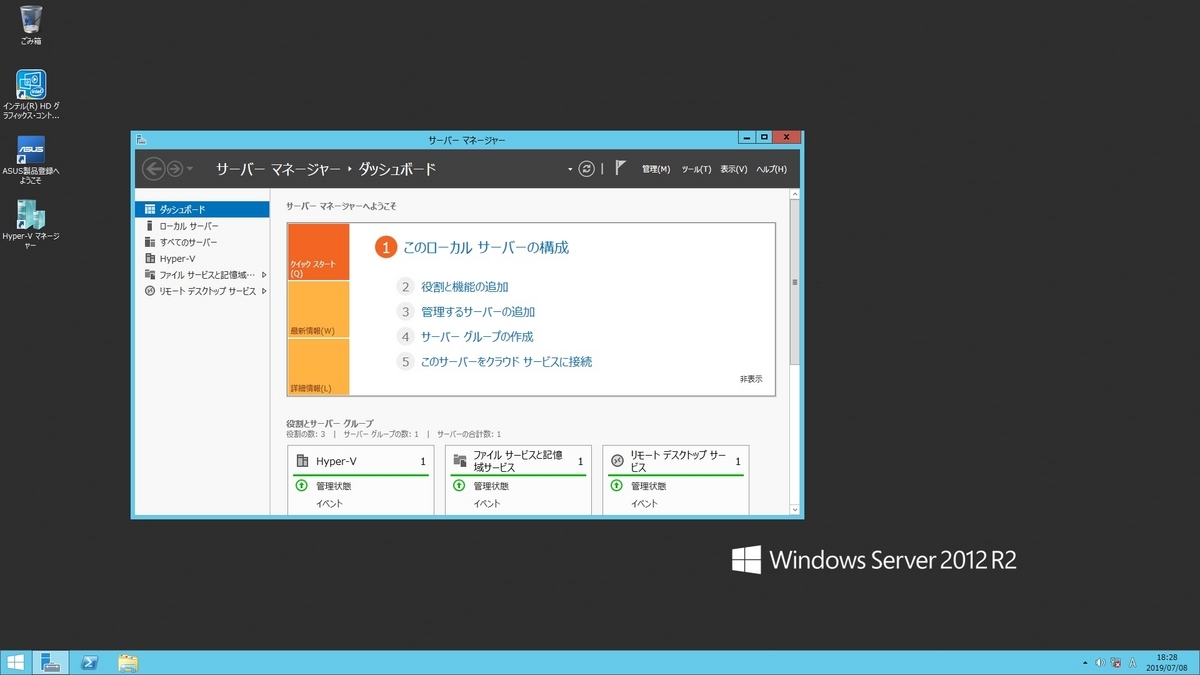Click 管理状態 in the Hyper-V tile
The width and height of the screenshot is (1200, 675).
tap(333, 486)
